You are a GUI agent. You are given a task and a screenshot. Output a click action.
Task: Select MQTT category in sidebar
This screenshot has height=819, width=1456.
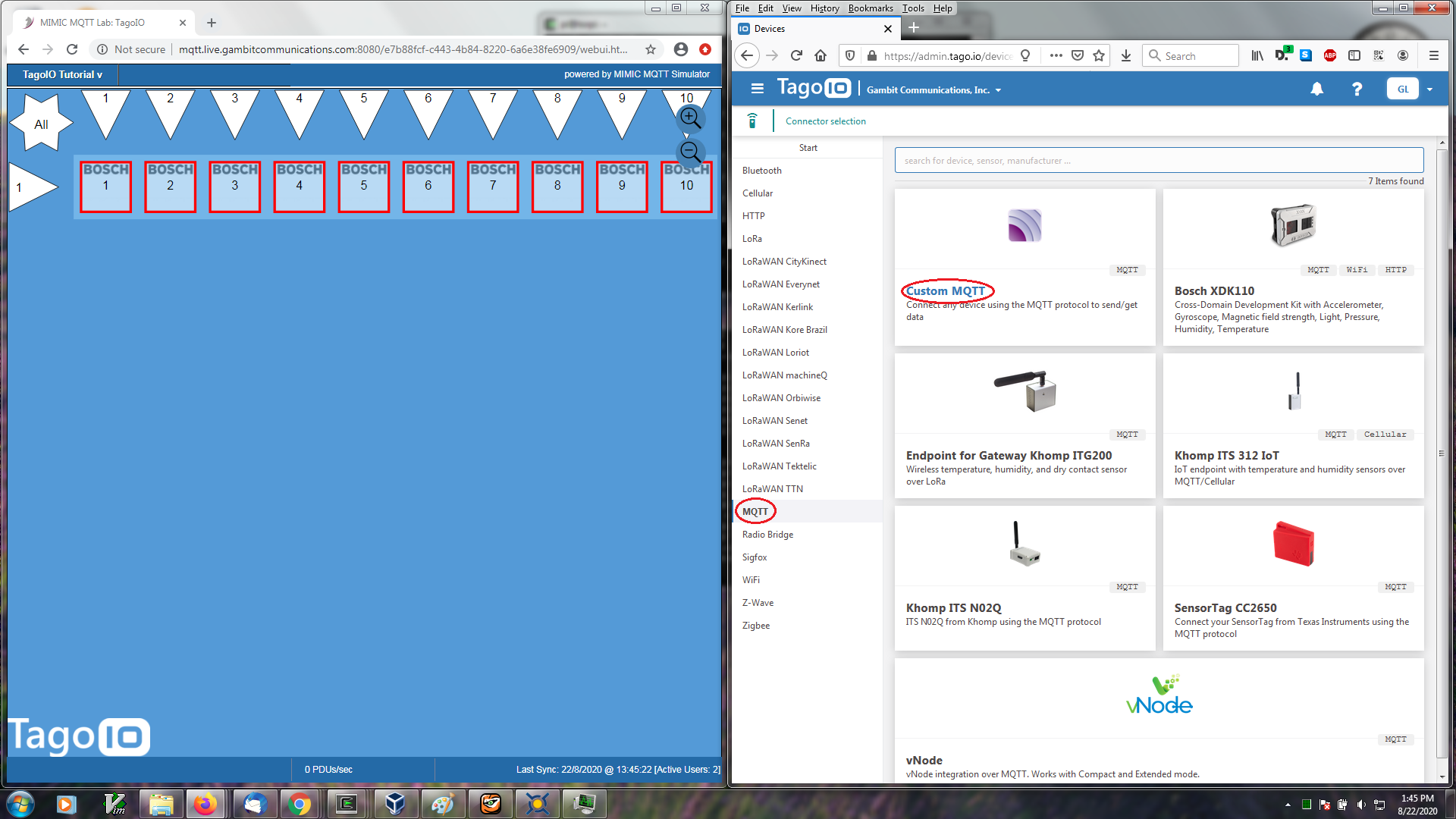755,512
